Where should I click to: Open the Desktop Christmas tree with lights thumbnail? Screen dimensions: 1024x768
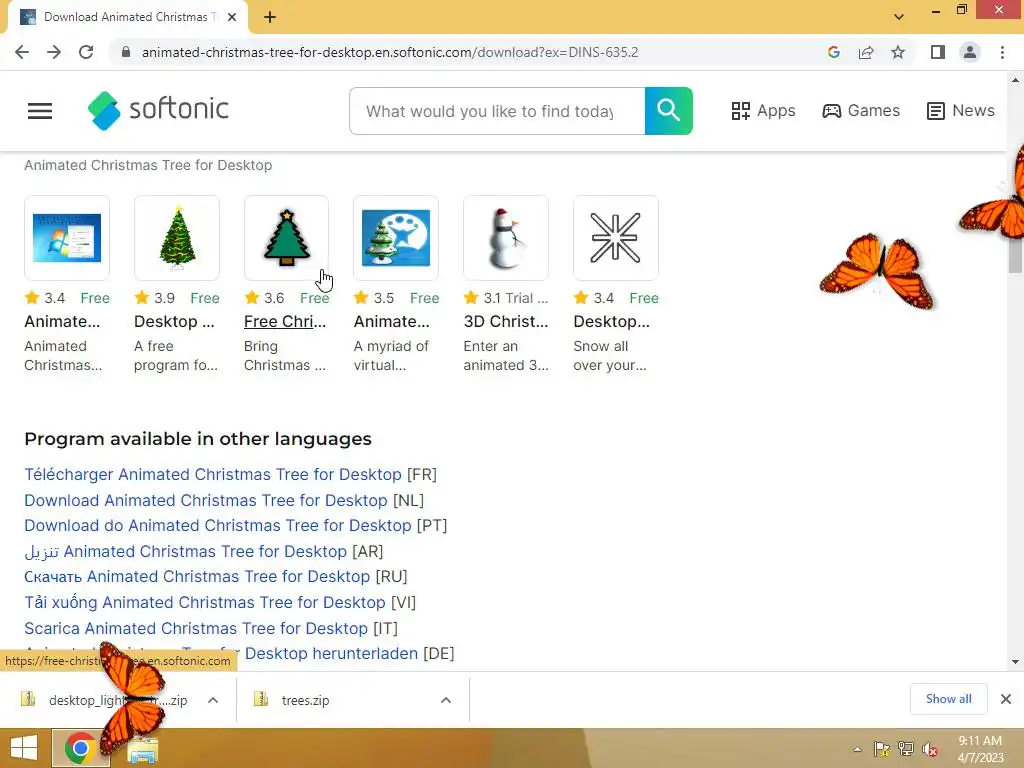tap(177, 238)
